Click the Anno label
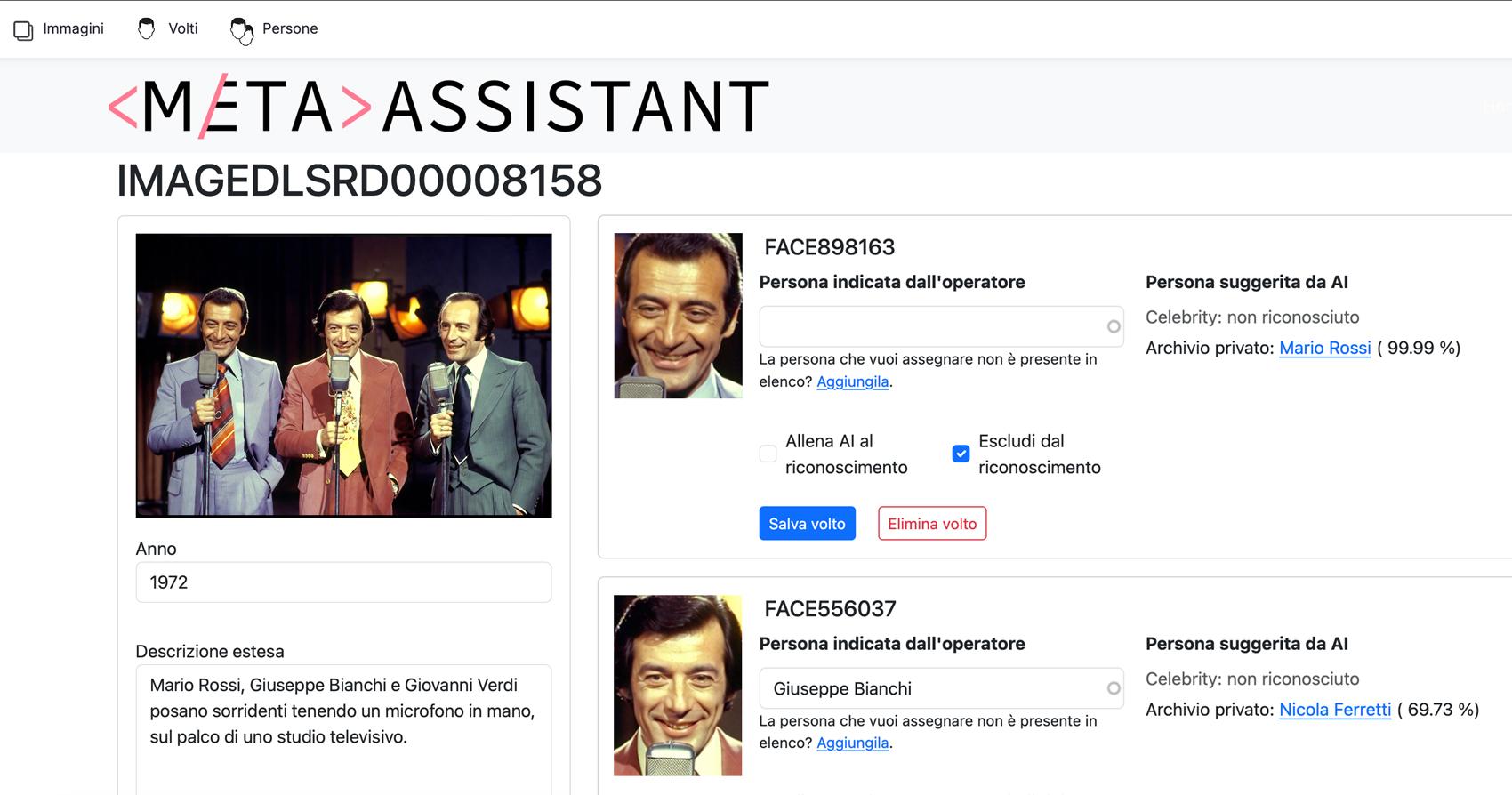This screenshot has height=795, width=1512. 156,549
